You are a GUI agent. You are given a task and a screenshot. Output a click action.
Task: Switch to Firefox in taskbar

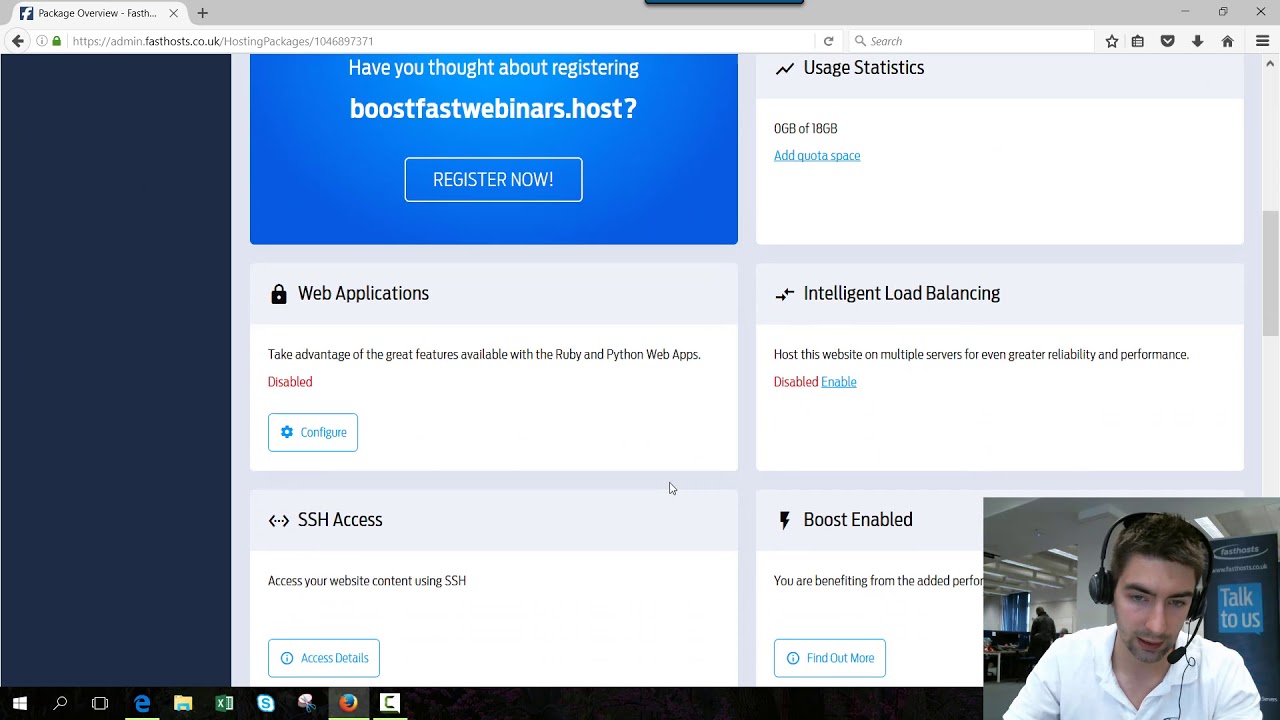pyautogui.click(x=347, y=703)
